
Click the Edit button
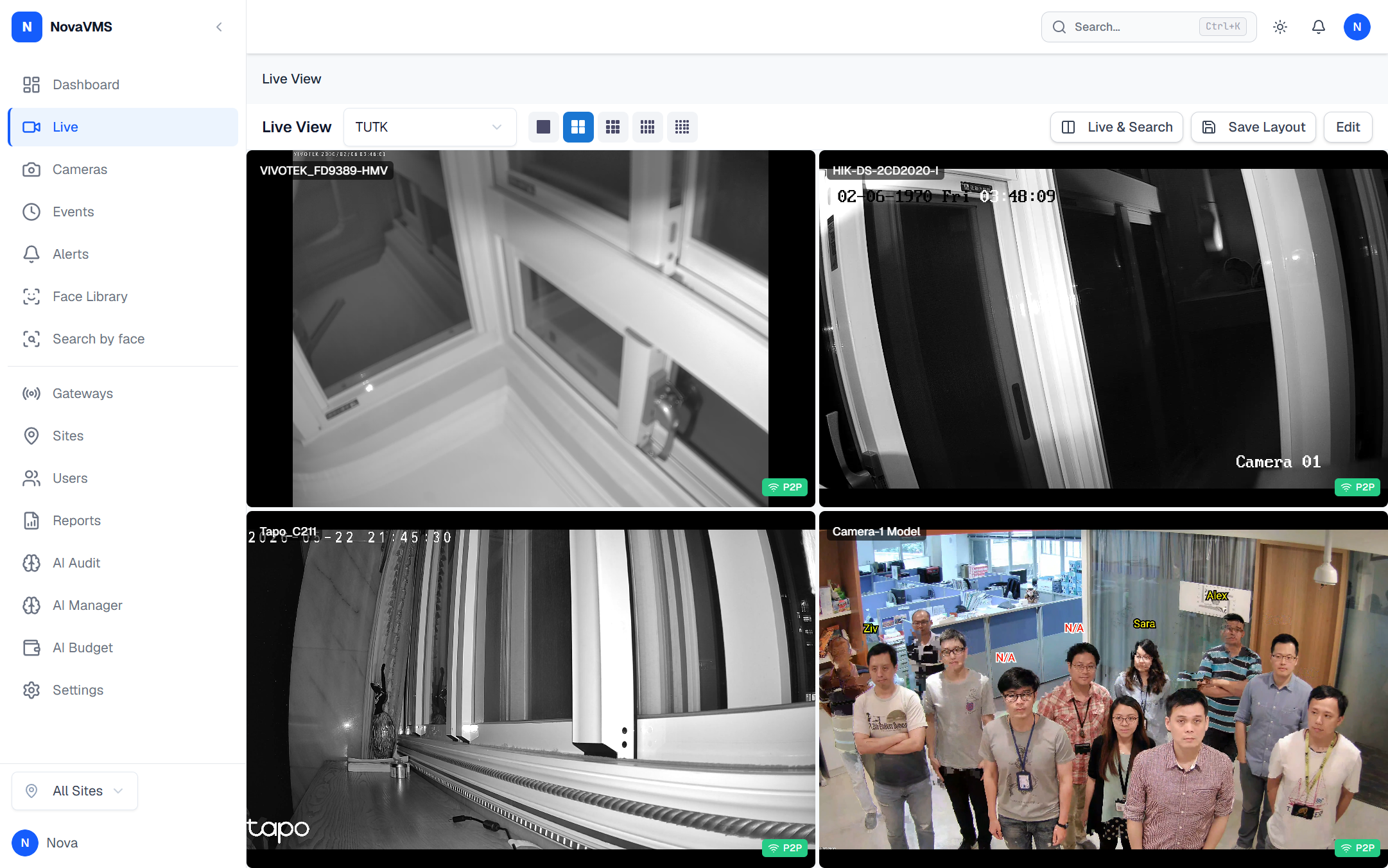tap(1348, 127)
